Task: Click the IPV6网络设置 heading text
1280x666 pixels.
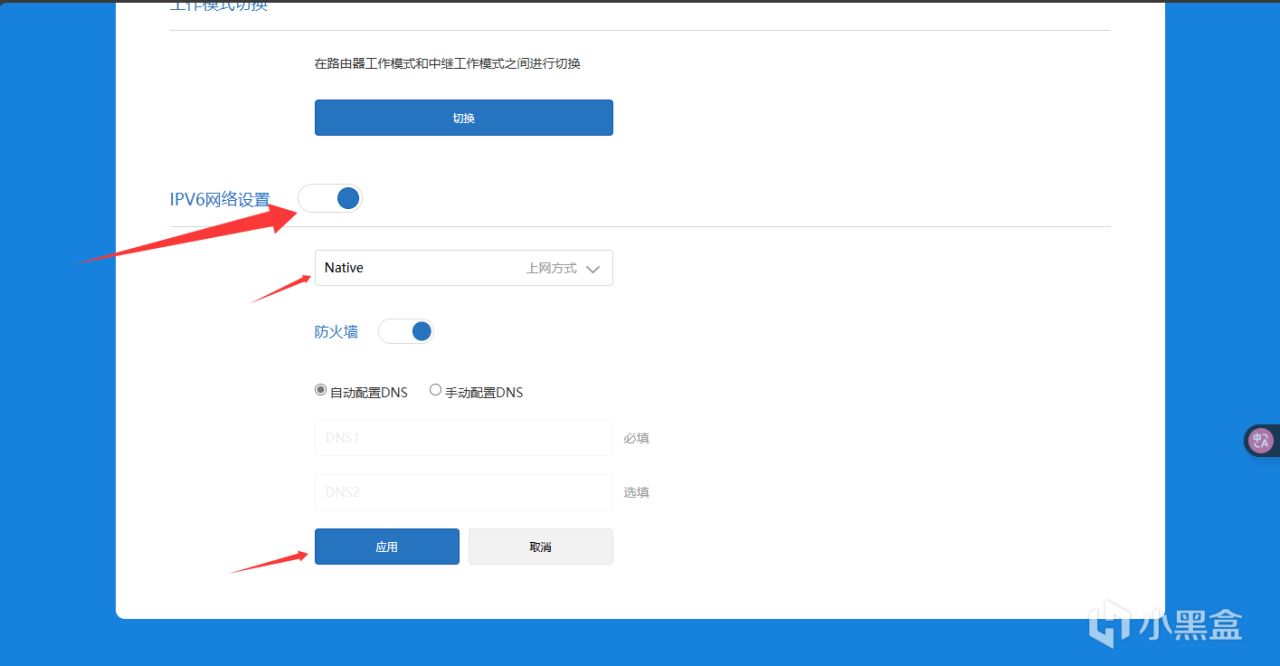Action: [x=220, y=199]
